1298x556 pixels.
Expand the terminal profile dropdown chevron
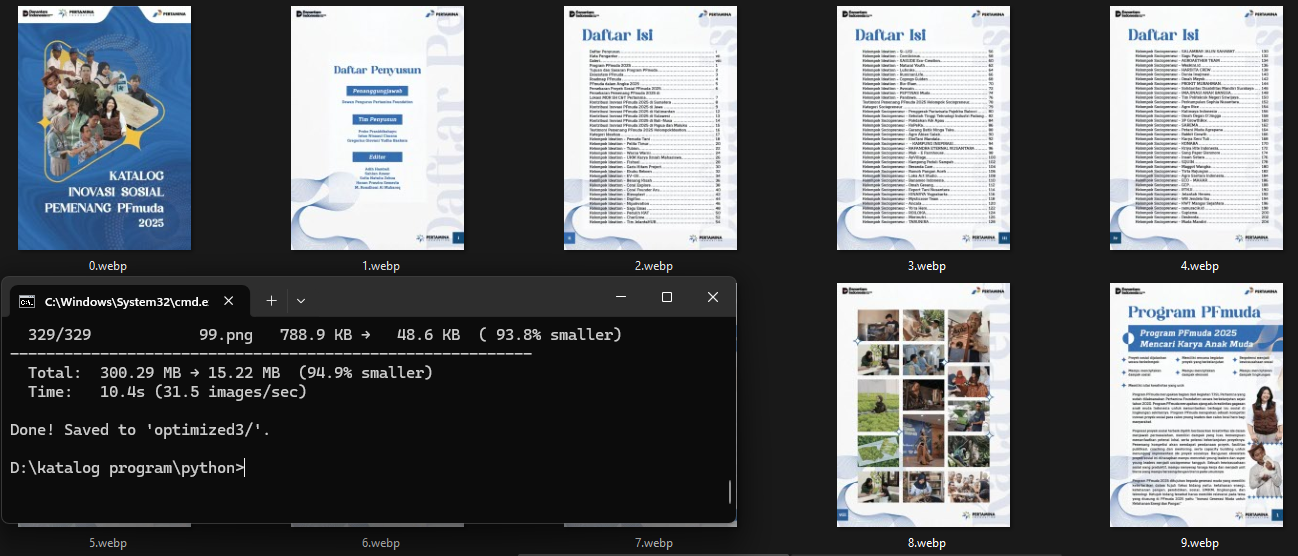[301, 300]
